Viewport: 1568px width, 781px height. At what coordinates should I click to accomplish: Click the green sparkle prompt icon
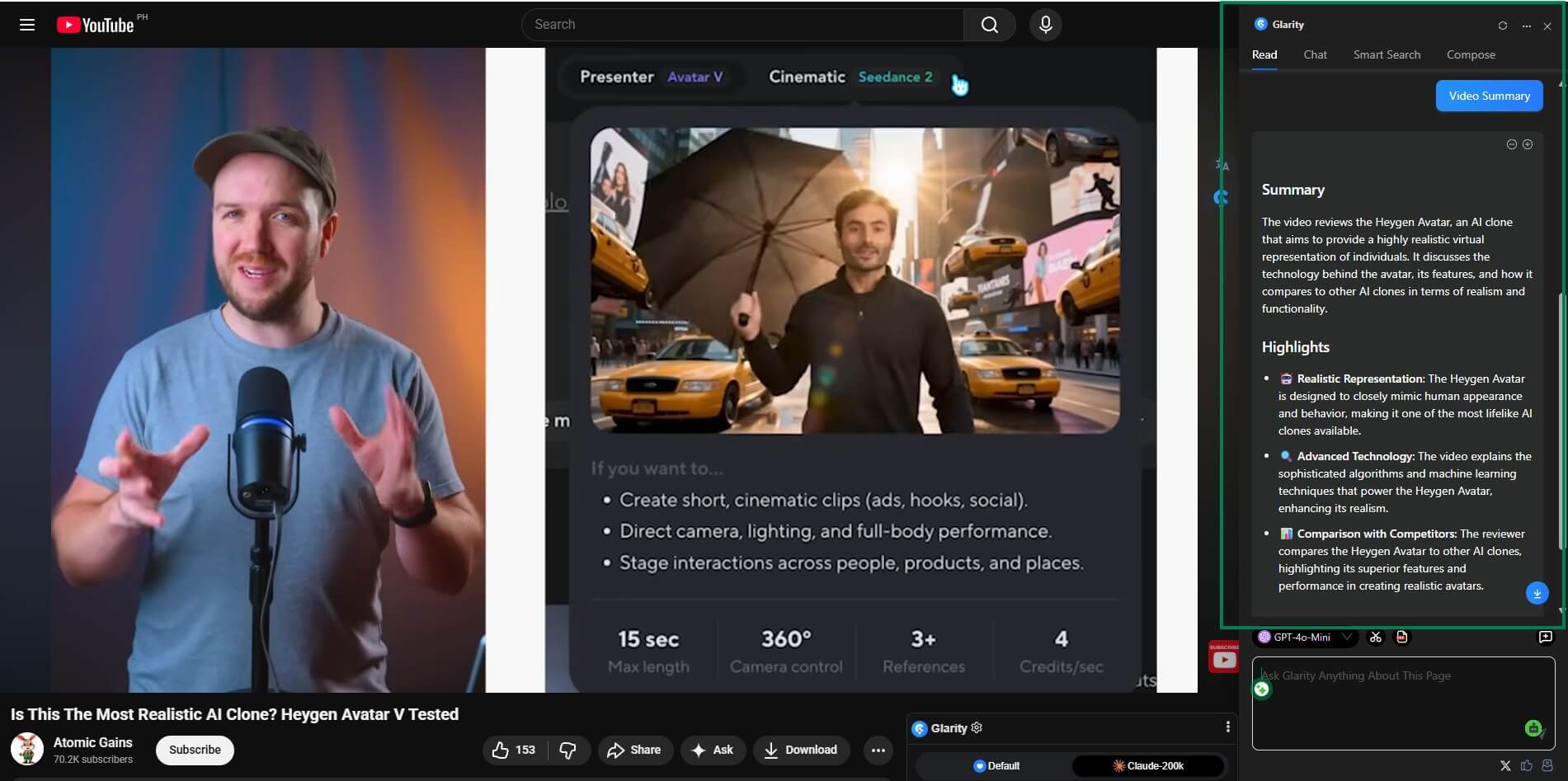pos(1262,689)
